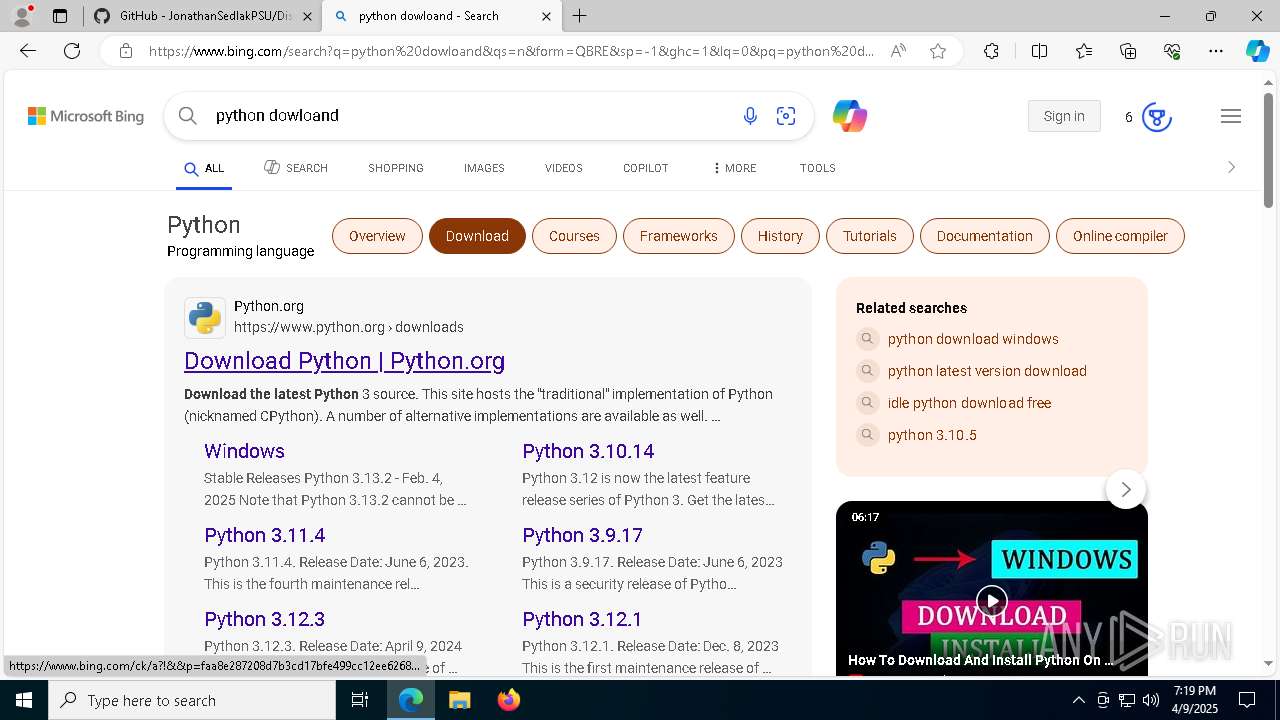Select the Online compiler pill

point(1120,236)
